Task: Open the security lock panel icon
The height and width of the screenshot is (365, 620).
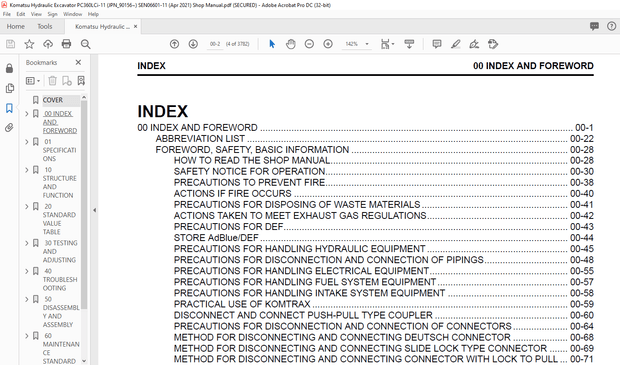Action: tap(9, 68)
